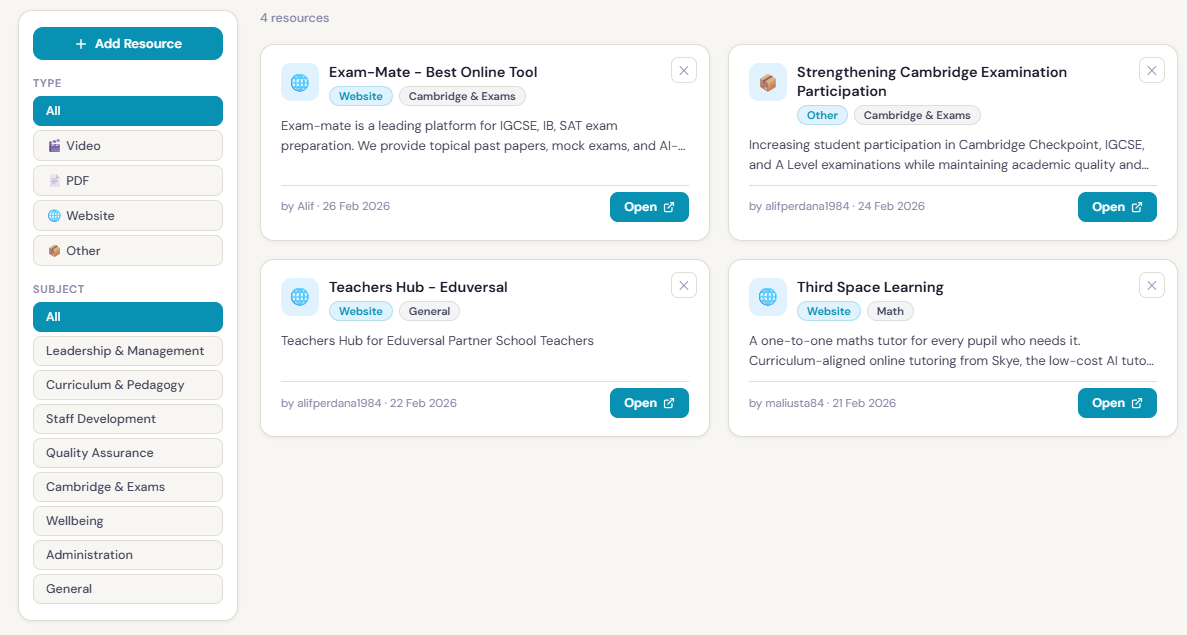Image resolution: width=1187 pixels, height=635 pixels.
Task: Click the Website tag on Exam-Mate card
Action: point(361,96)
